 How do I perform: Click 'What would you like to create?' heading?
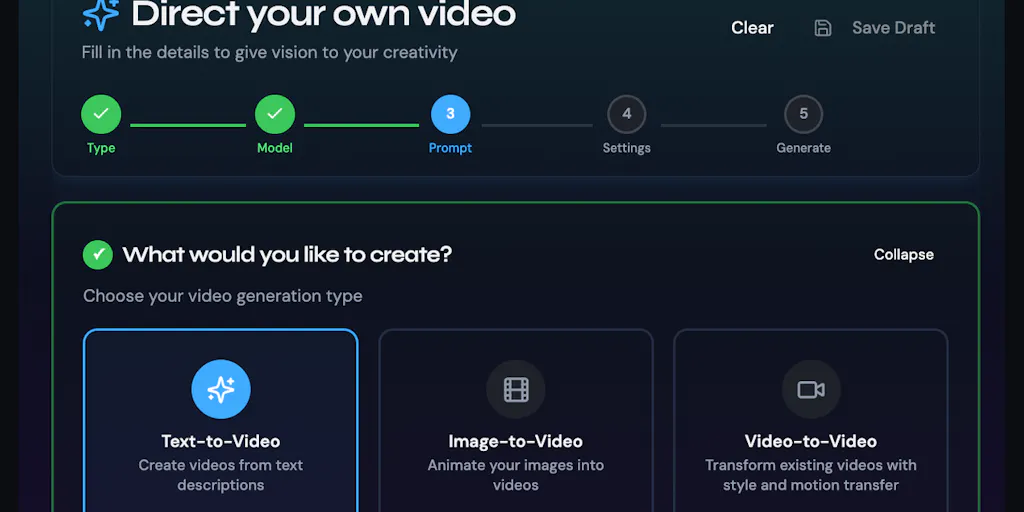(x=287, y=255)
